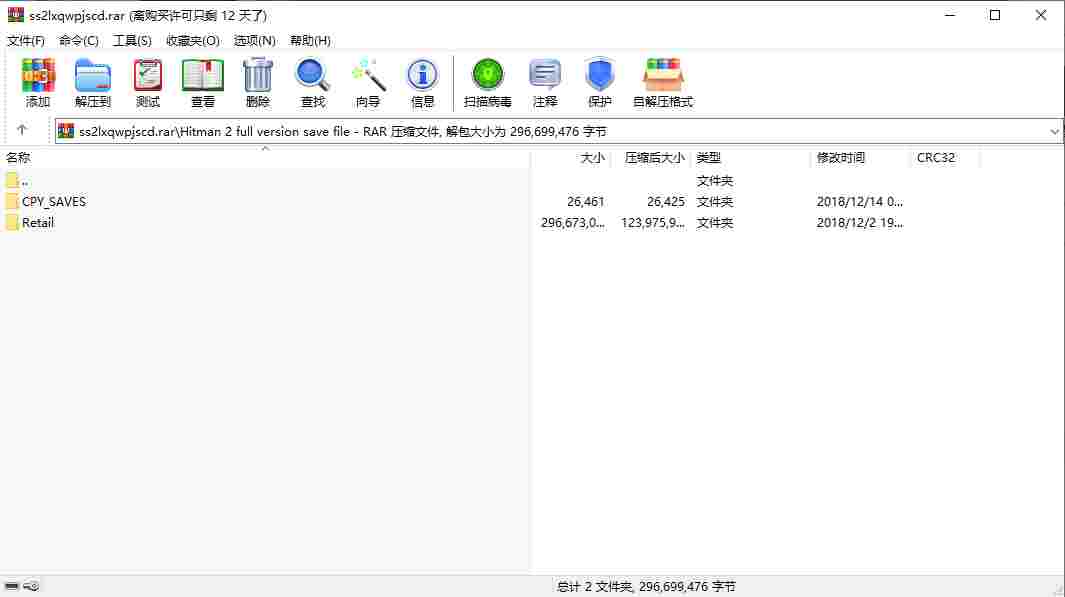
Task: Open the Comment (注释) tool
Action: [x=545, y=82]
